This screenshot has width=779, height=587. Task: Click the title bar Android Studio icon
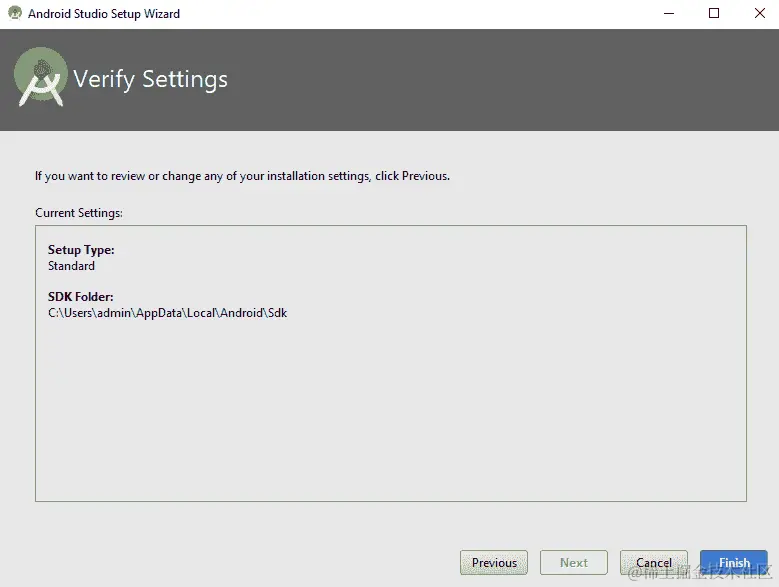click(15, 13)
